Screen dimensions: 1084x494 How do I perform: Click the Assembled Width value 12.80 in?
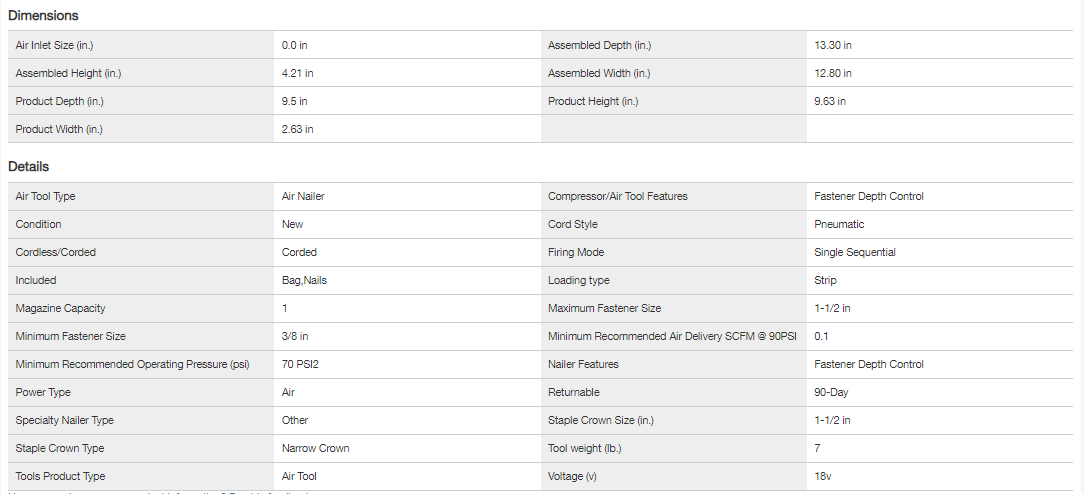[833, 73]
